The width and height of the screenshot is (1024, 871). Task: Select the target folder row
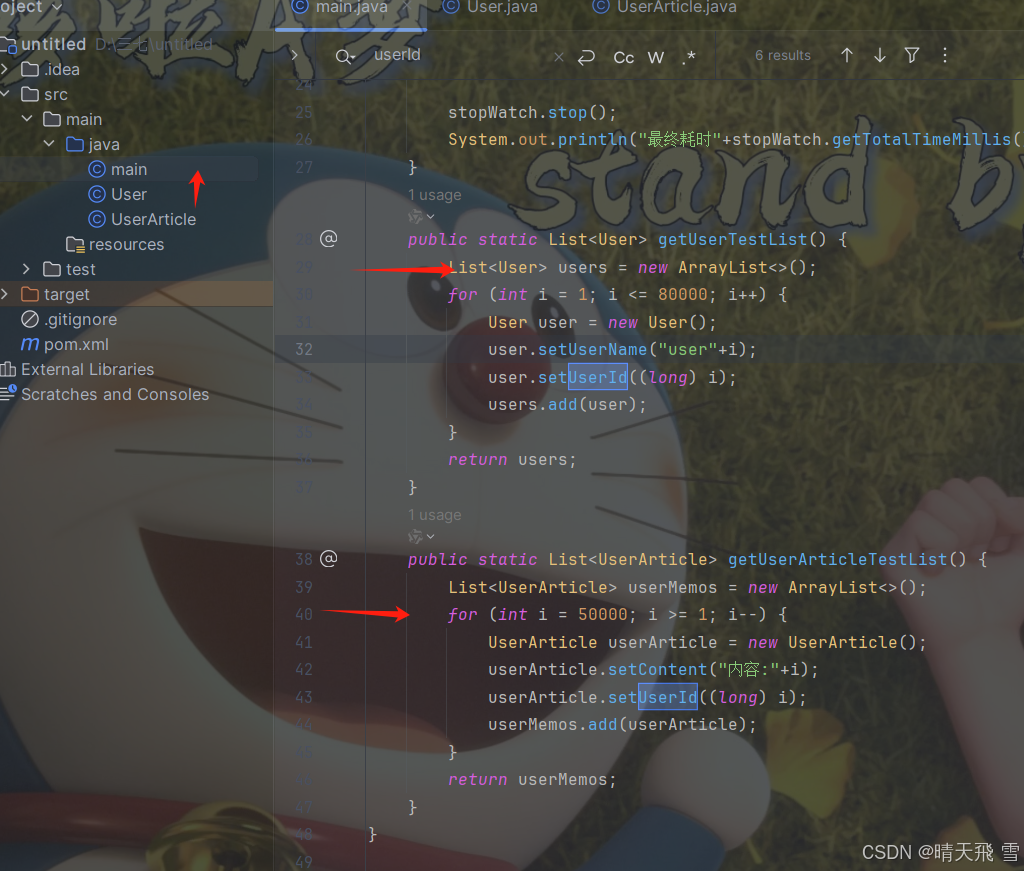[x=136, y=294]
